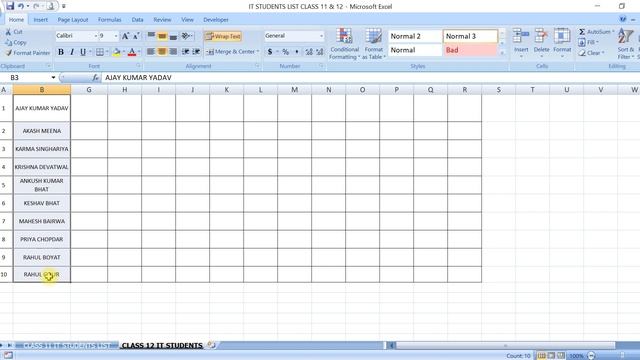The height and width of the screenshot is (360, 640).
Task: Increase font size with Grow Font icon
Action: pyautogui.click(x=125, y=36)
